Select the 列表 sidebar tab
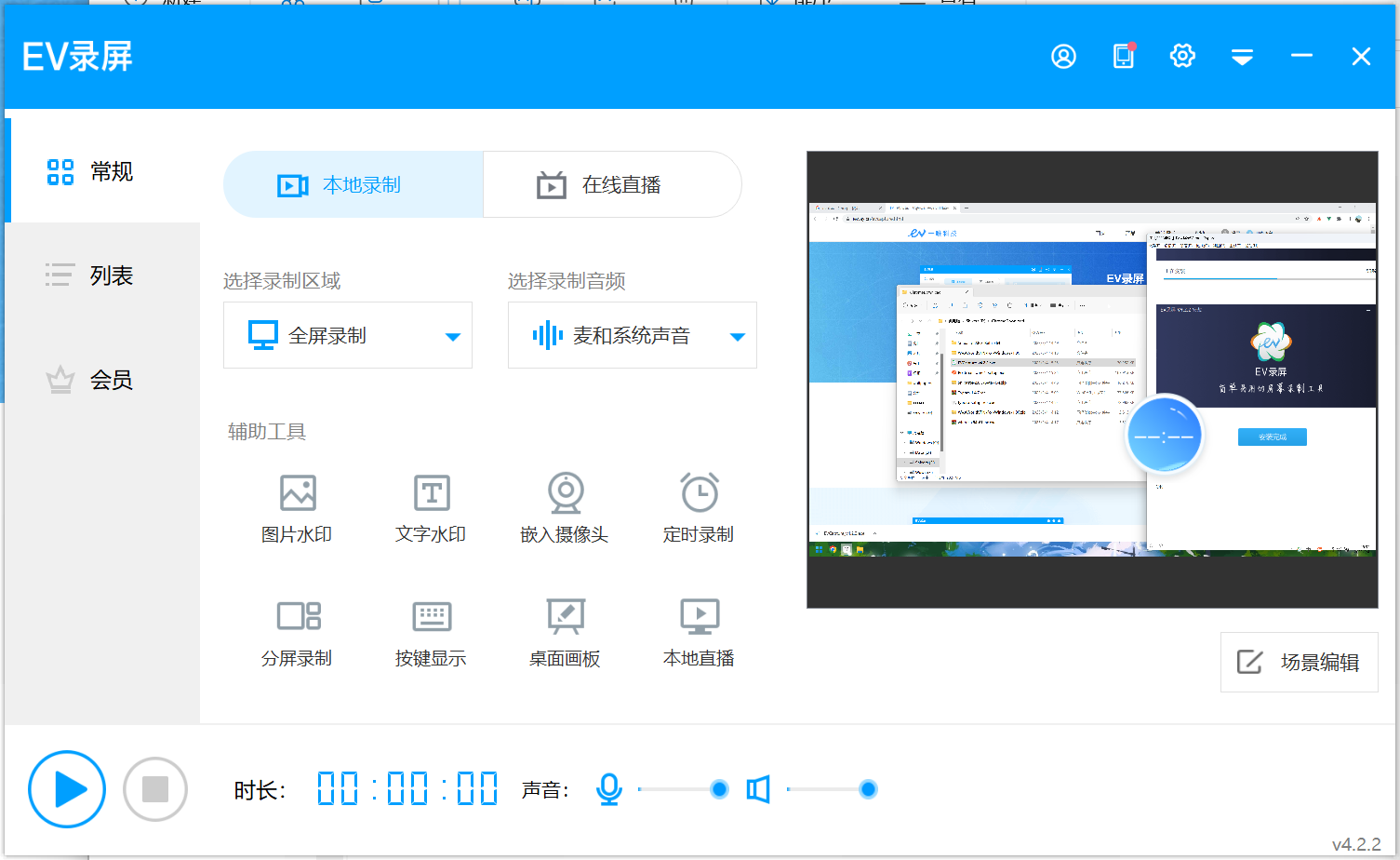The image size is (1400, 860). click(102, 275)
